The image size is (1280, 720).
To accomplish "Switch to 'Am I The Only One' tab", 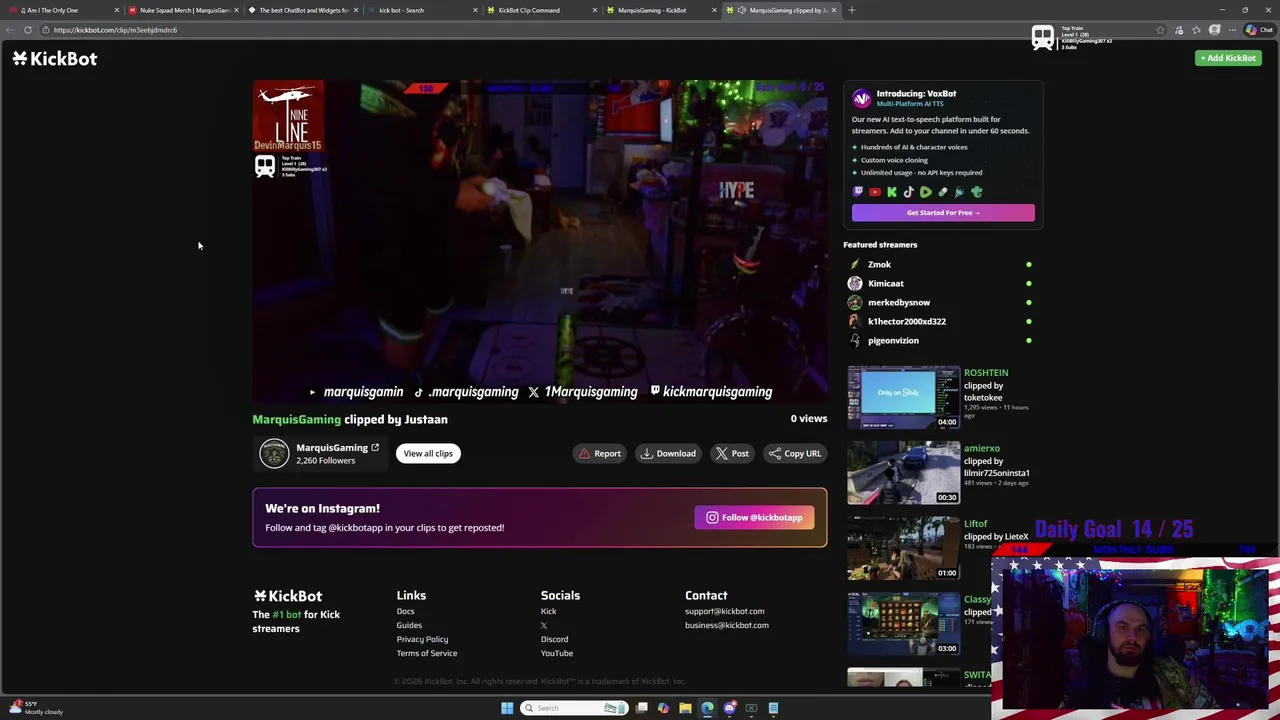I will 63,10.
